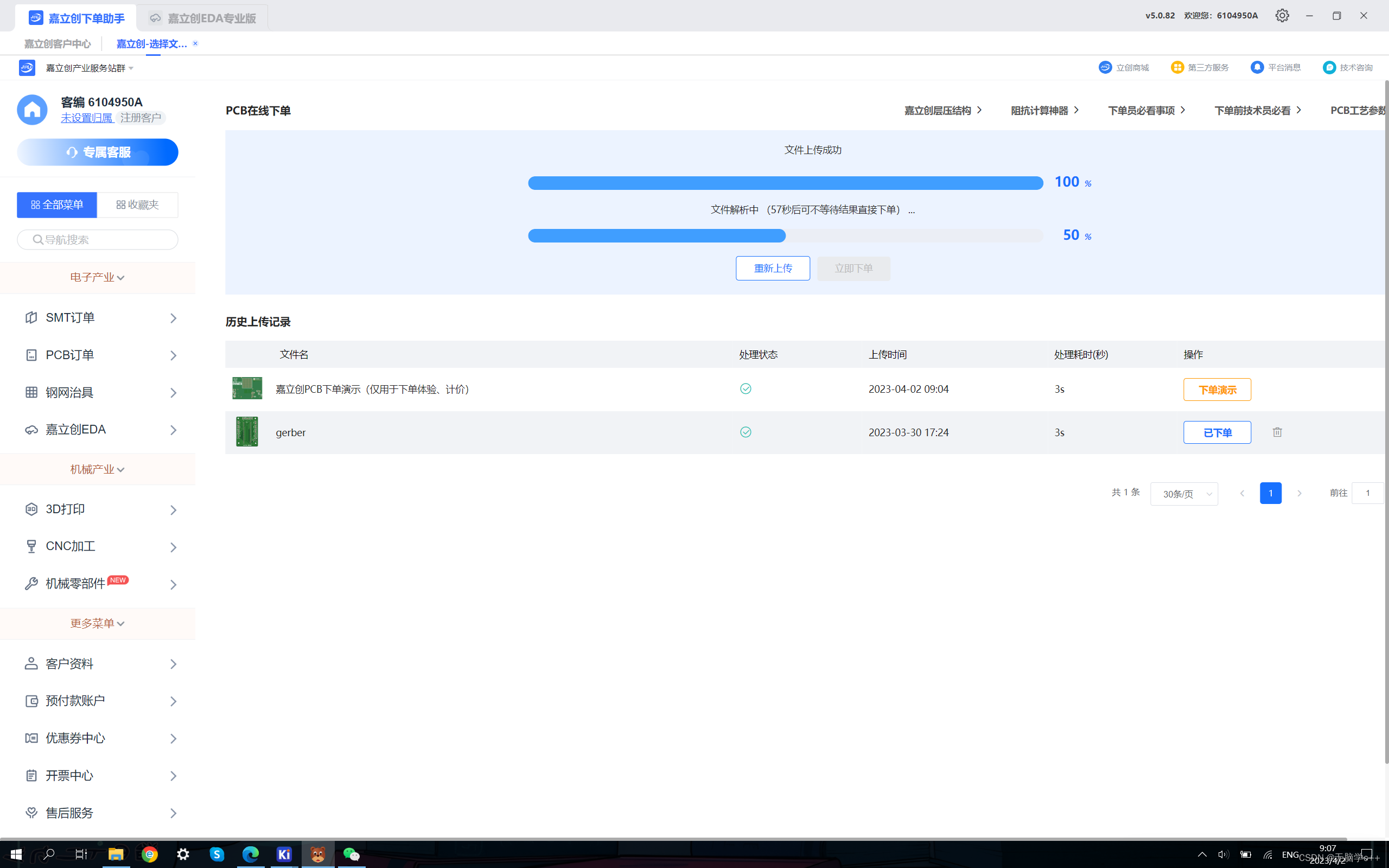Click the 机械零部件 wrench icon

tap(31, 583)
